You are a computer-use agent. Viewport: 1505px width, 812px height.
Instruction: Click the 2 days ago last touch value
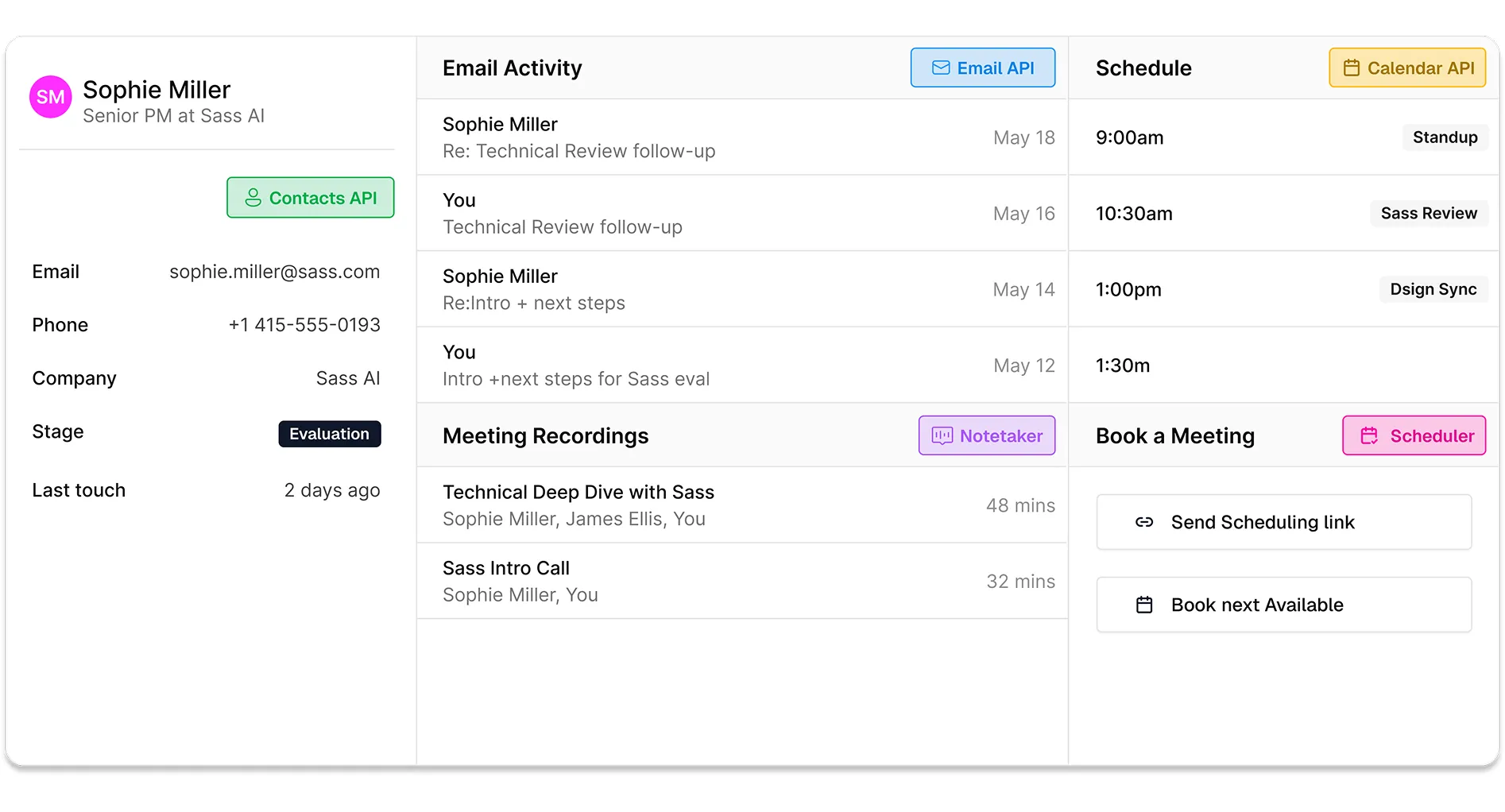[x=332, y=490]
